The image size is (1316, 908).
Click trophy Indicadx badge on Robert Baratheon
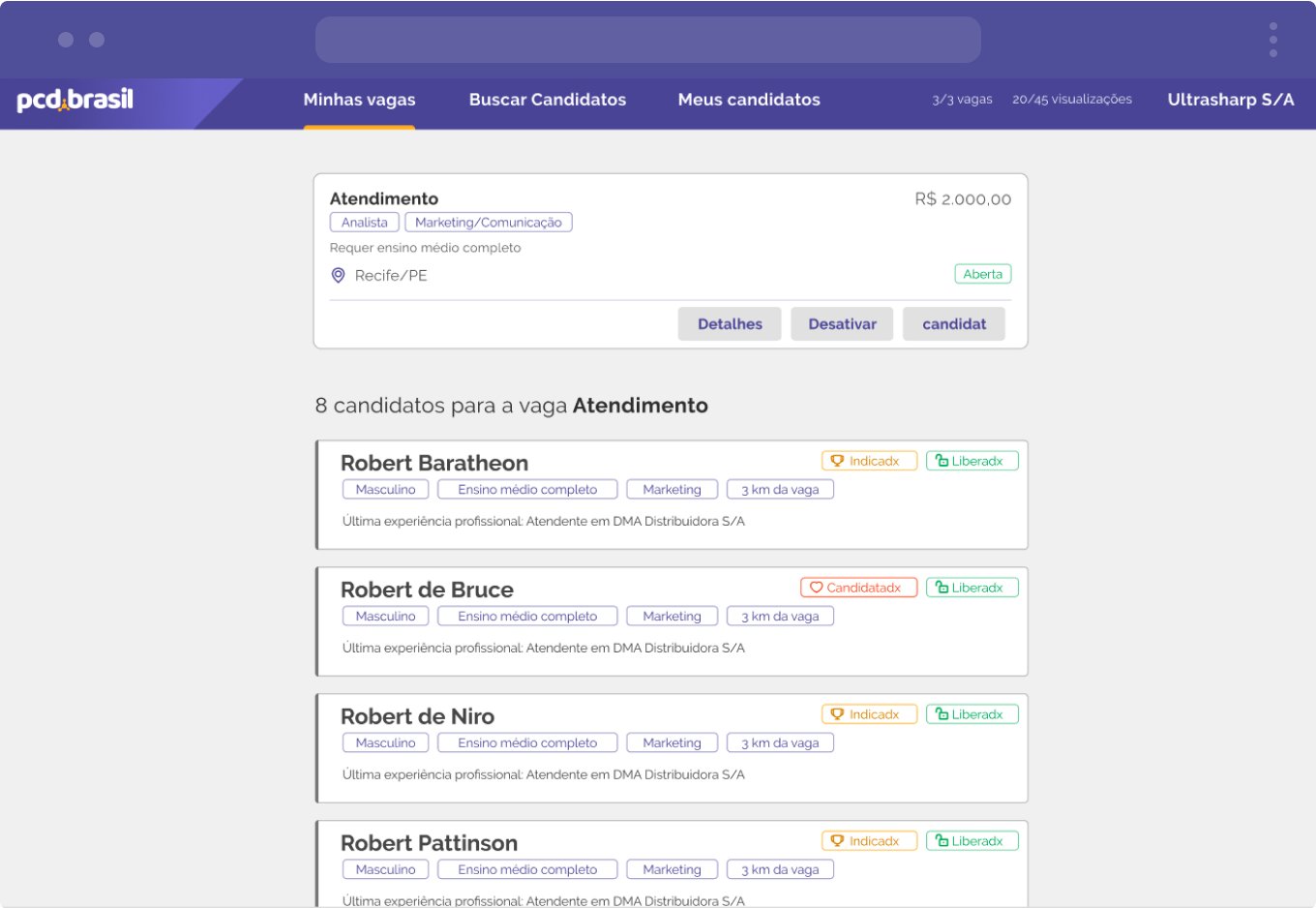pos(868,462)
